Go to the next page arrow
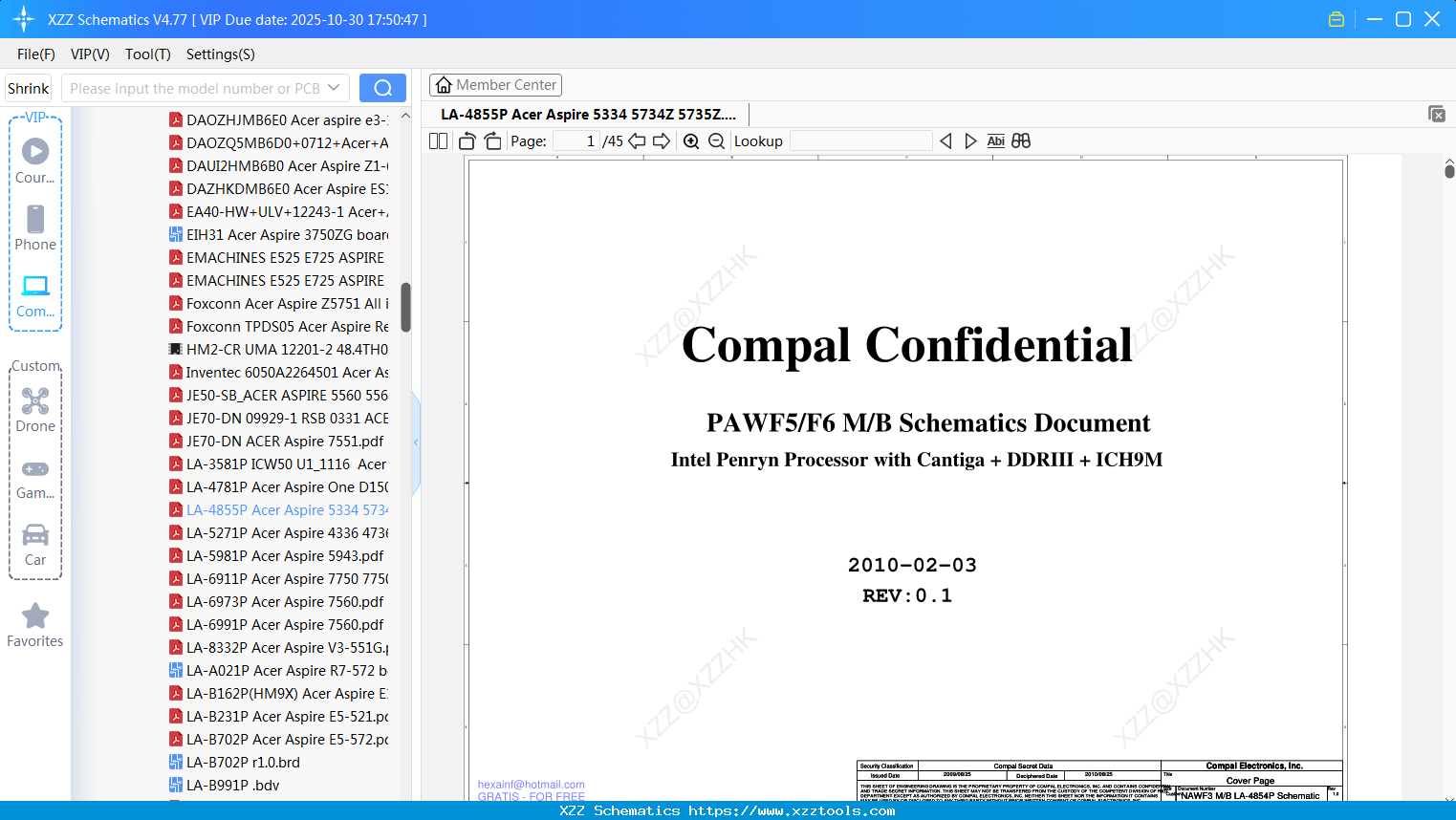Screen dimensions: 1456x820 pos(662,141)
